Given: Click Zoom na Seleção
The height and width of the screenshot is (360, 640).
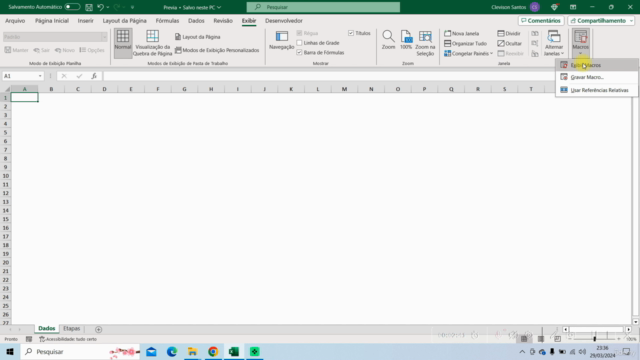Looking at the screenshot, I should click(425, 43).
